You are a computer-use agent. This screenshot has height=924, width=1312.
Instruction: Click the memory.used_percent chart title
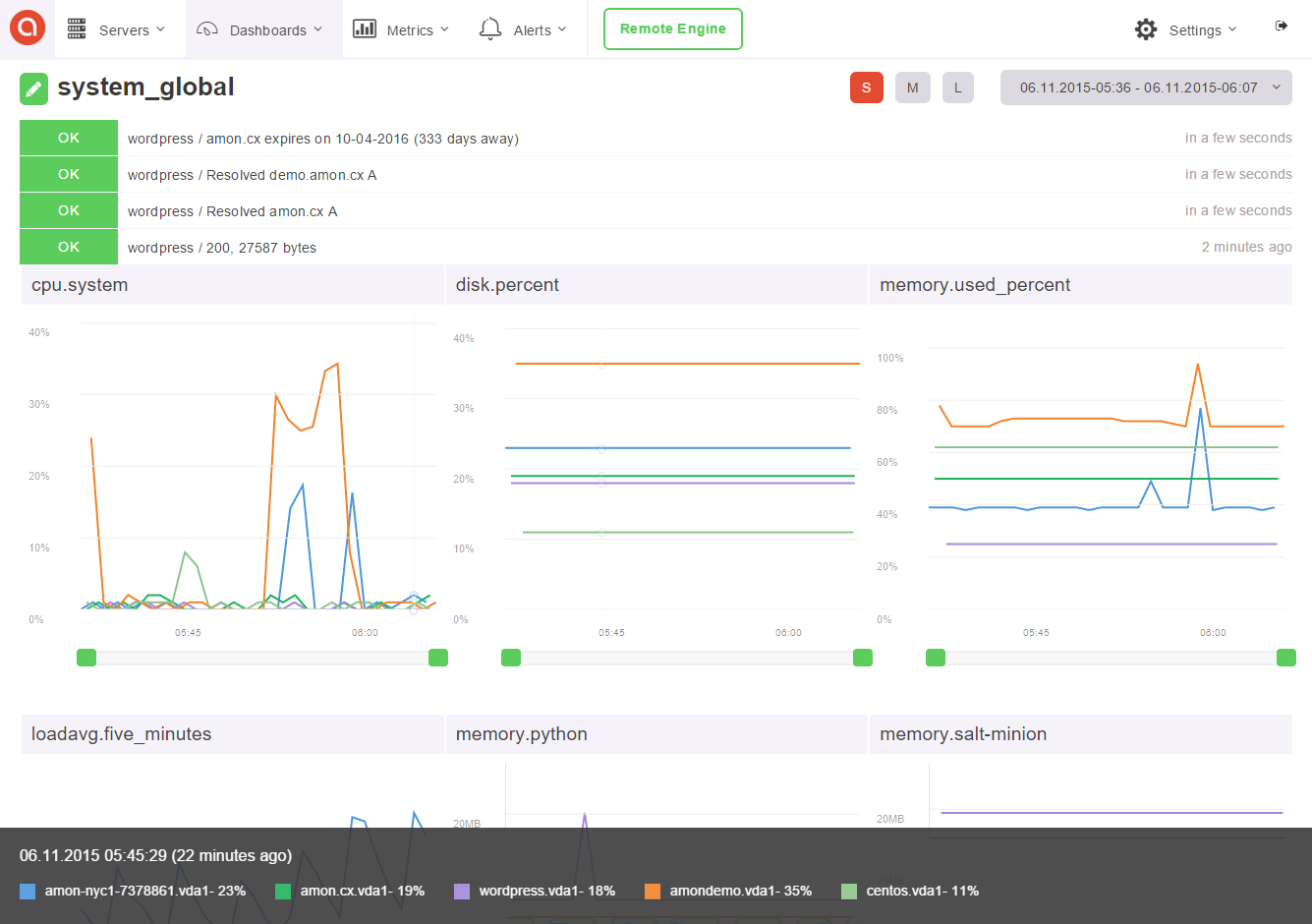point(975,285)
